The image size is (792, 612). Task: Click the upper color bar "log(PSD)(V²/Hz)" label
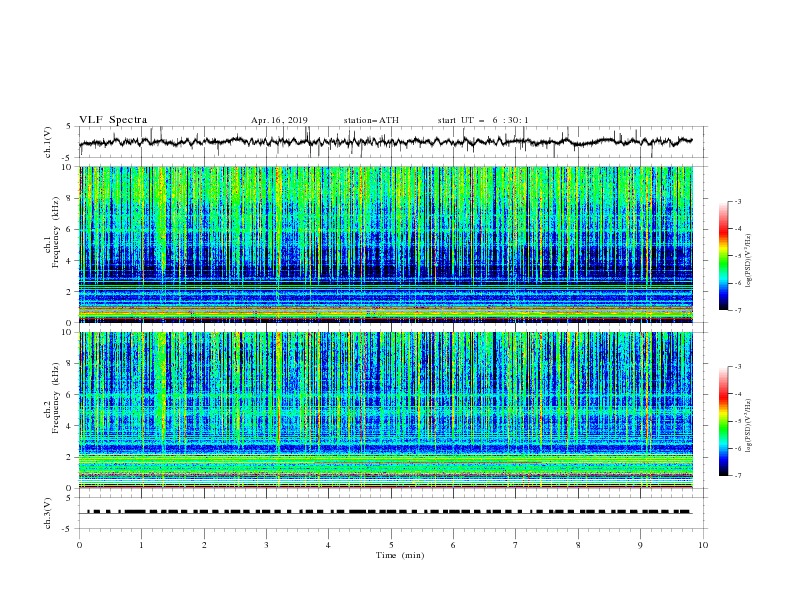[749, 261]
